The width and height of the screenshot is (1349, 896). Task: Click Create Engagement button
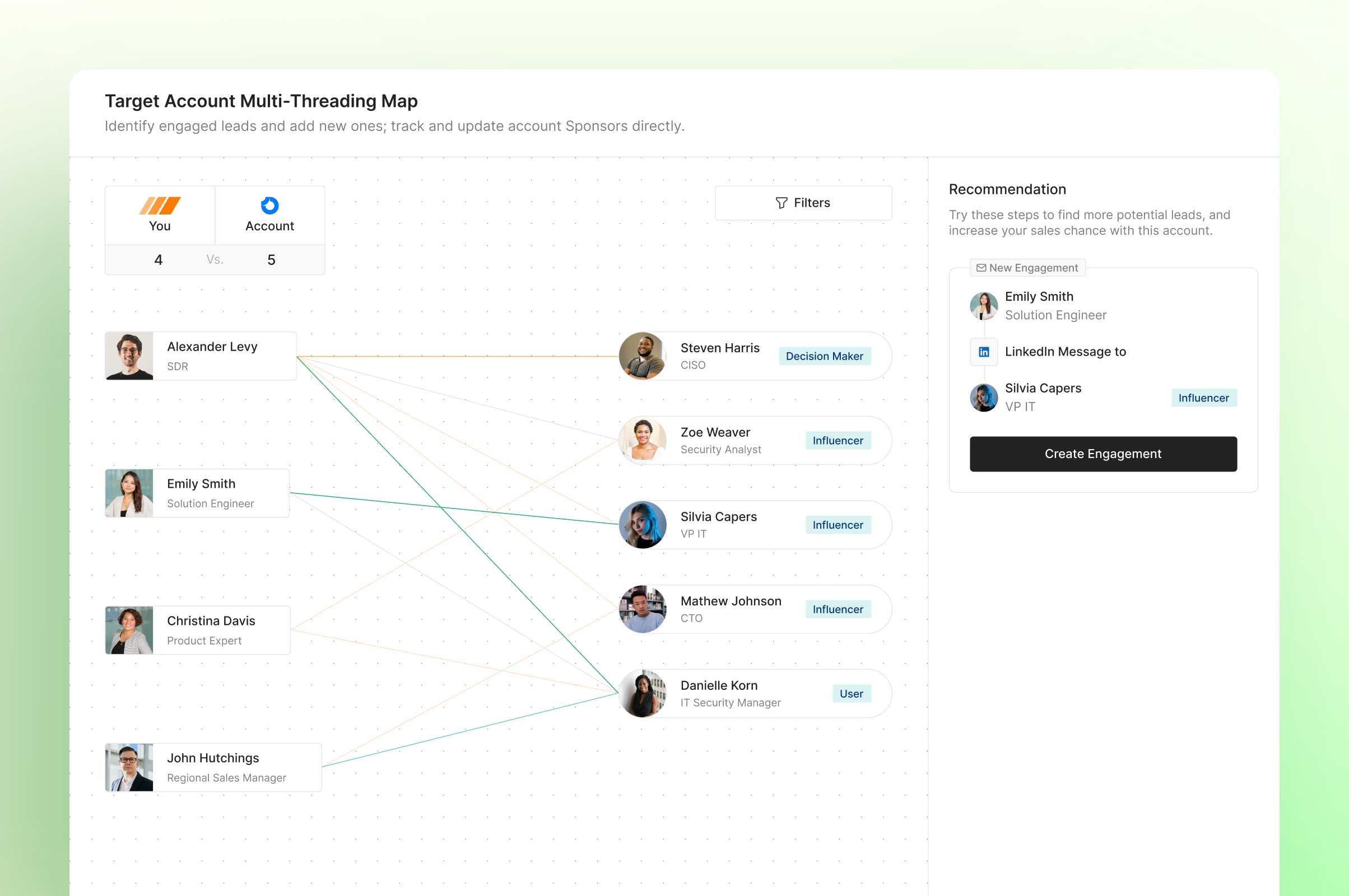pyautogui.click(x=1103, y=454)
